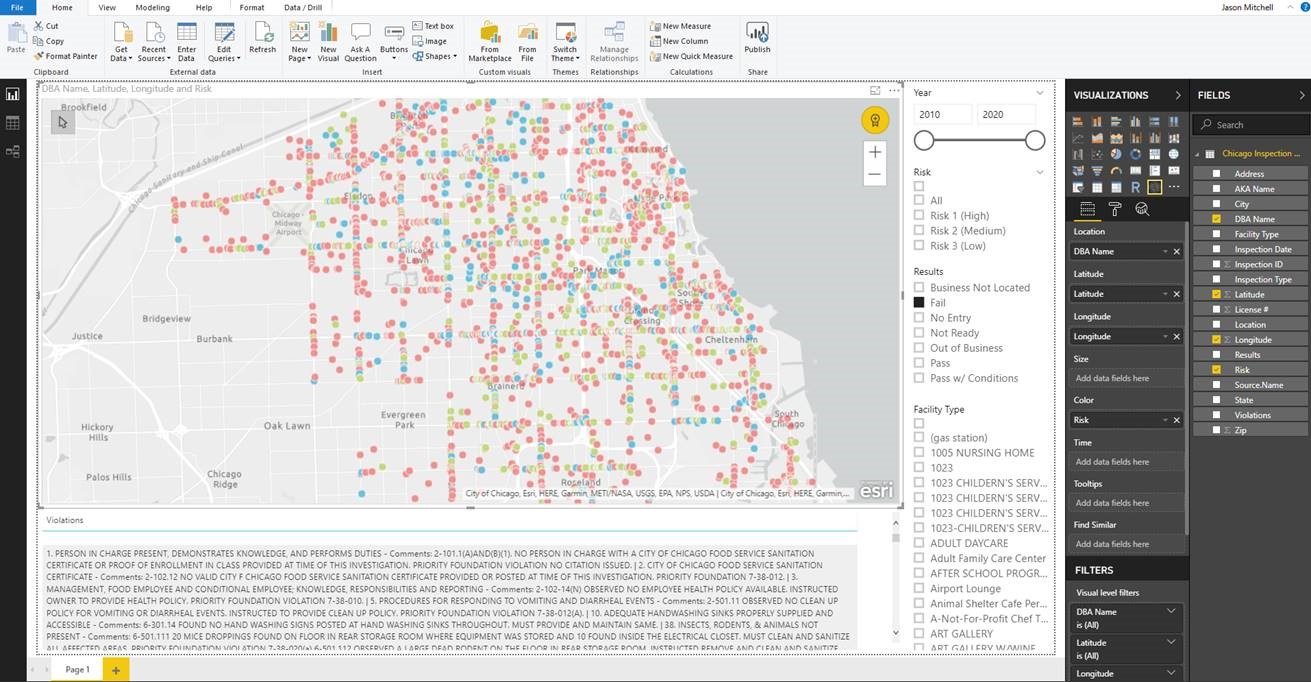This screenshot has height=682, width=1311.
Task: Collapse the Chicago Inspection table
Action: [x=1197, y=154]
